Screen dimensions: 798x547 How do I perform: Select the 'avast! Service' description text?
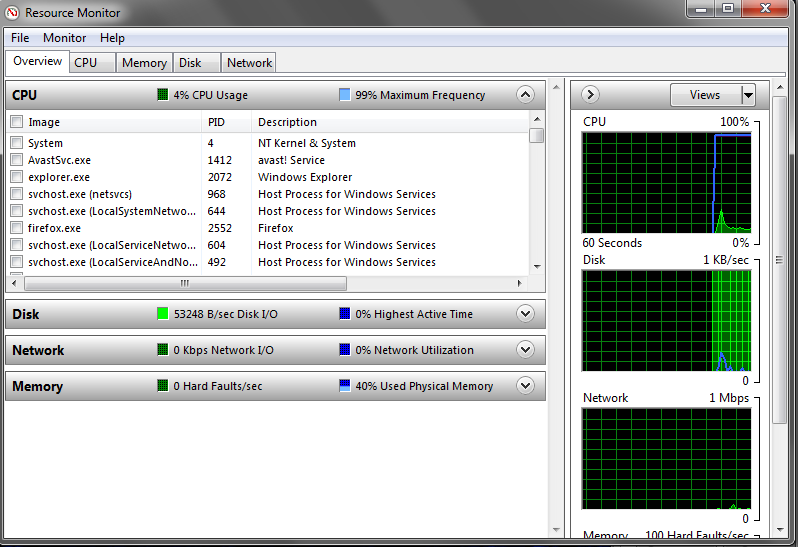pos(291,160)
